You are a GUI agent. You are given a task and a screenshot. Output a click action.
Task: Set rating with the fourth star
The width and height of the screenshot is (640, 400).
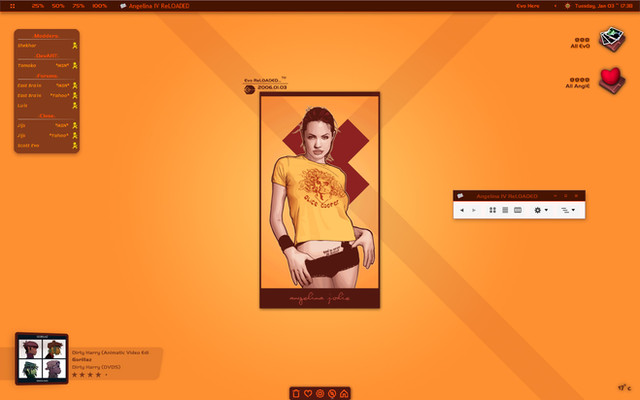coord(98,375)
